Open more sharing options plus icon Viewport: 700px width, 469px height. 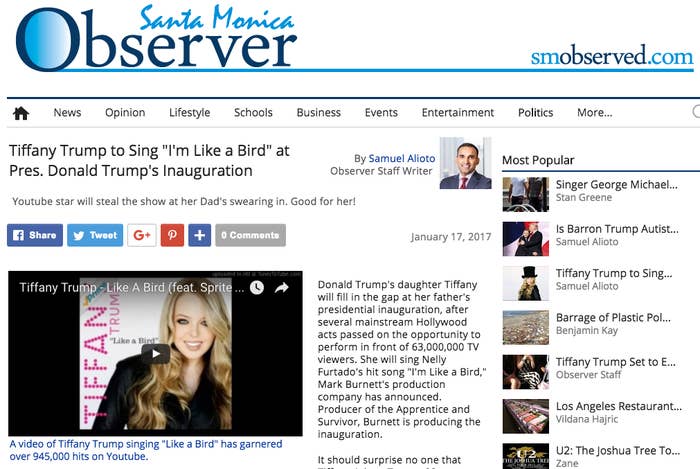pyautogui.click(x=200, y=235)
